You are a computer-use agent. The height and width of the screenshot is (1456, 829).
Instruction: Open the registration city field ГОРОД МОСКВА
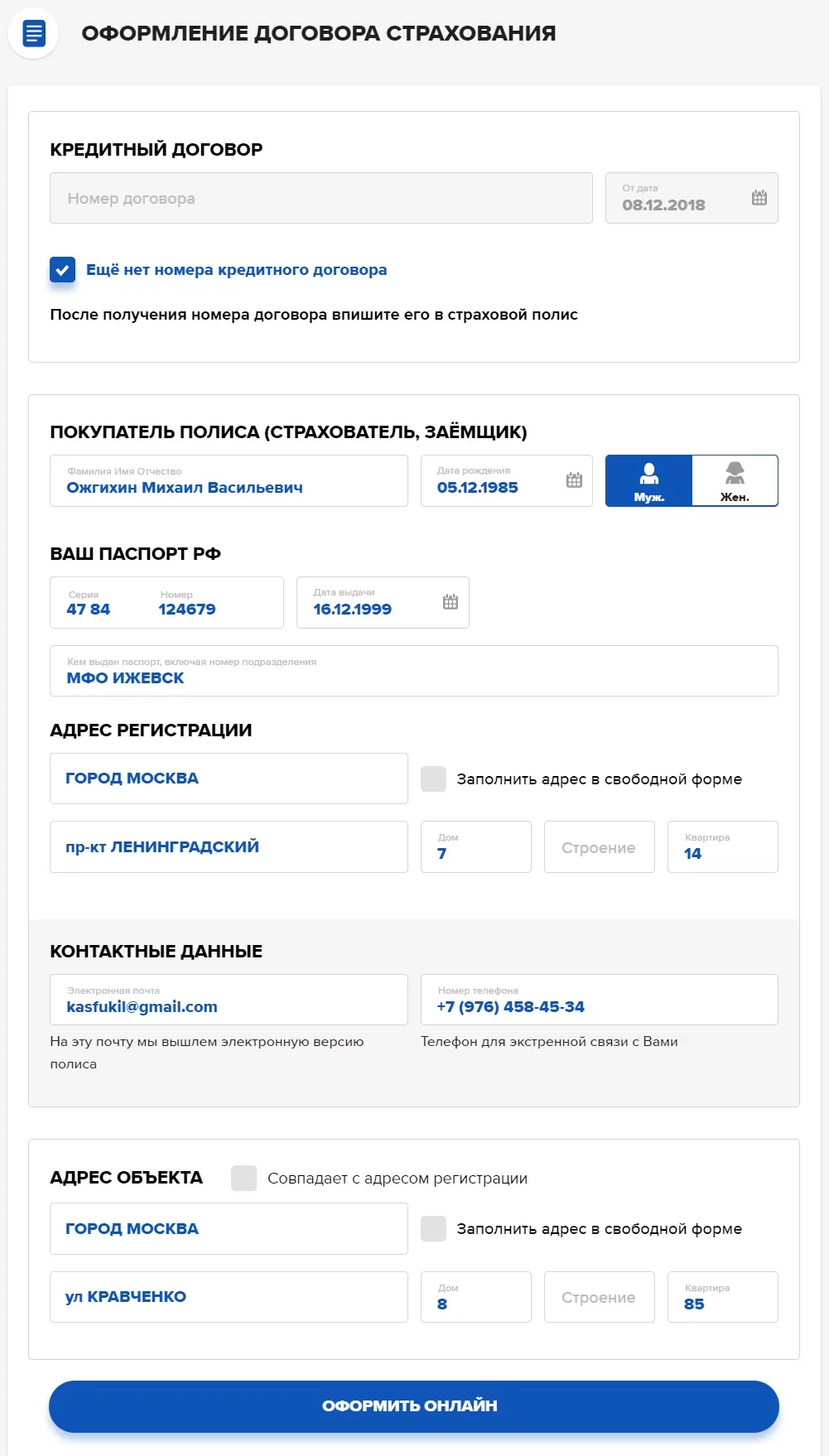click(229, 779)
